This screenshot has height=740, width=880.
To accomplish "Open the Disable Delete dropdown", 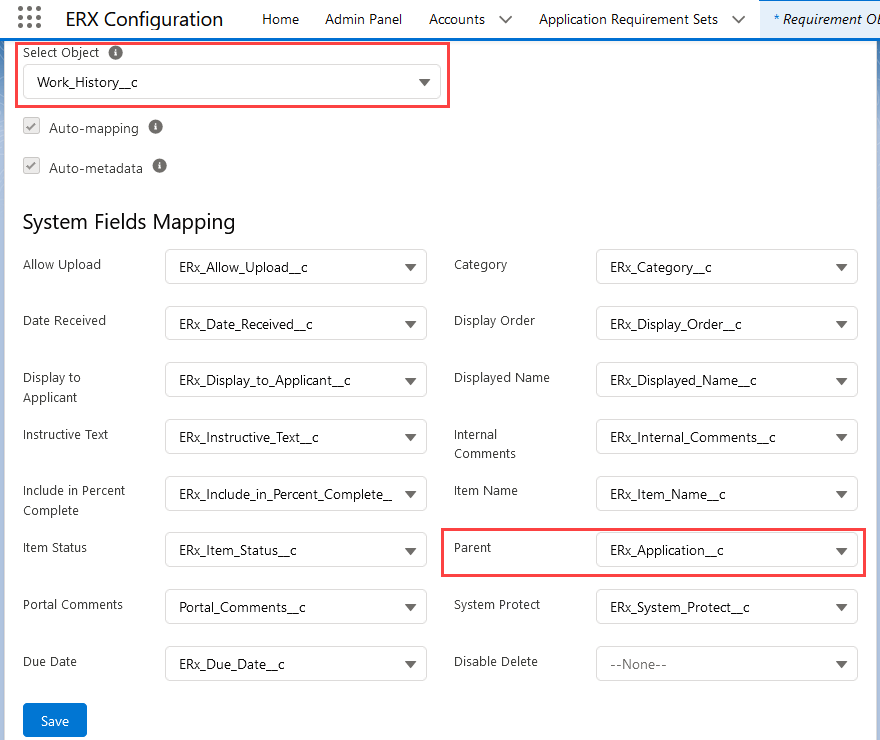I will click(726, 664).
